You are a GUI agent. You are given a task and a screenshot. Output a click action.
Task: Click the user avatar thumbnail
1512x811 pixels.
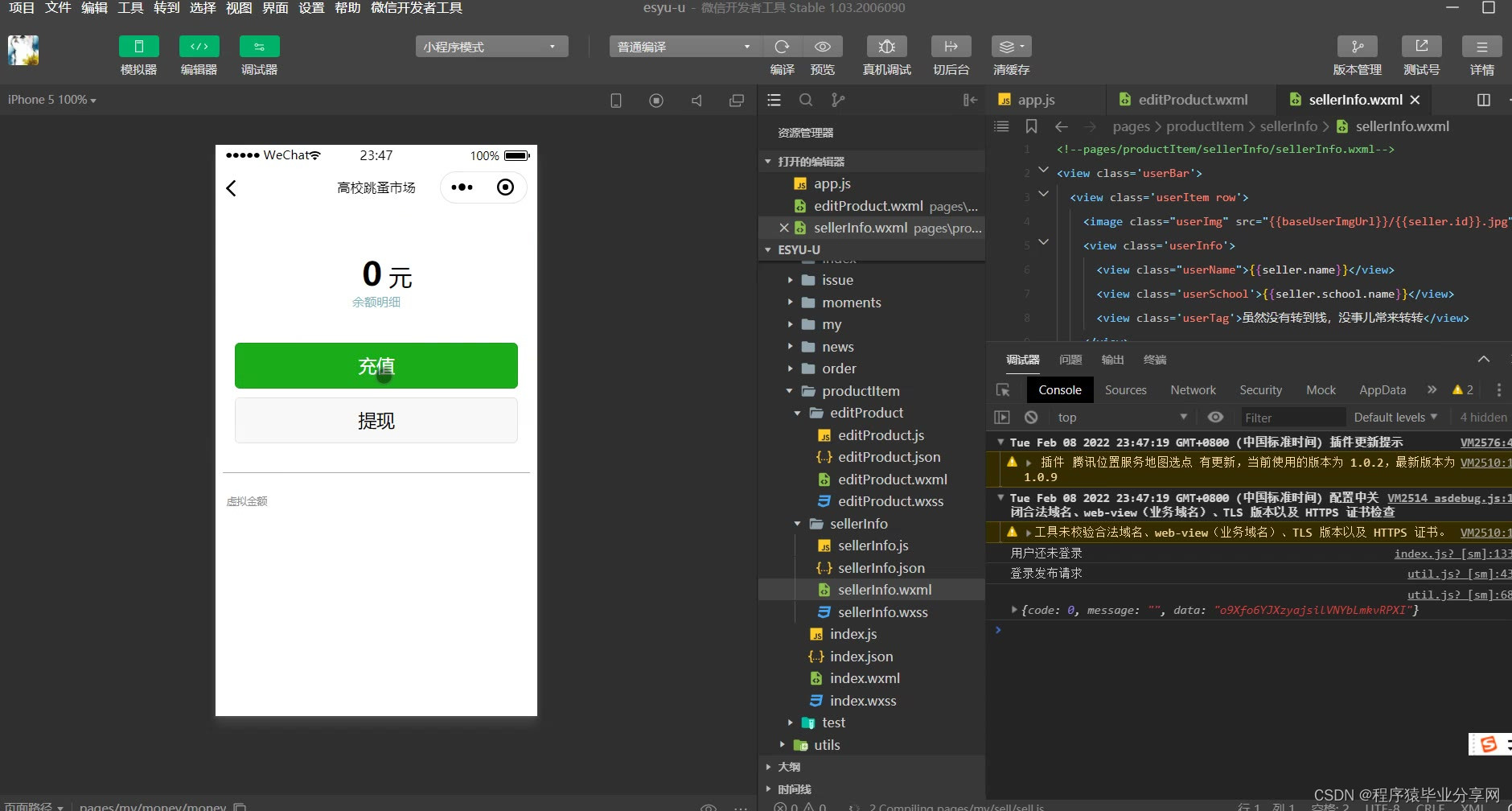tap(23, 51)
